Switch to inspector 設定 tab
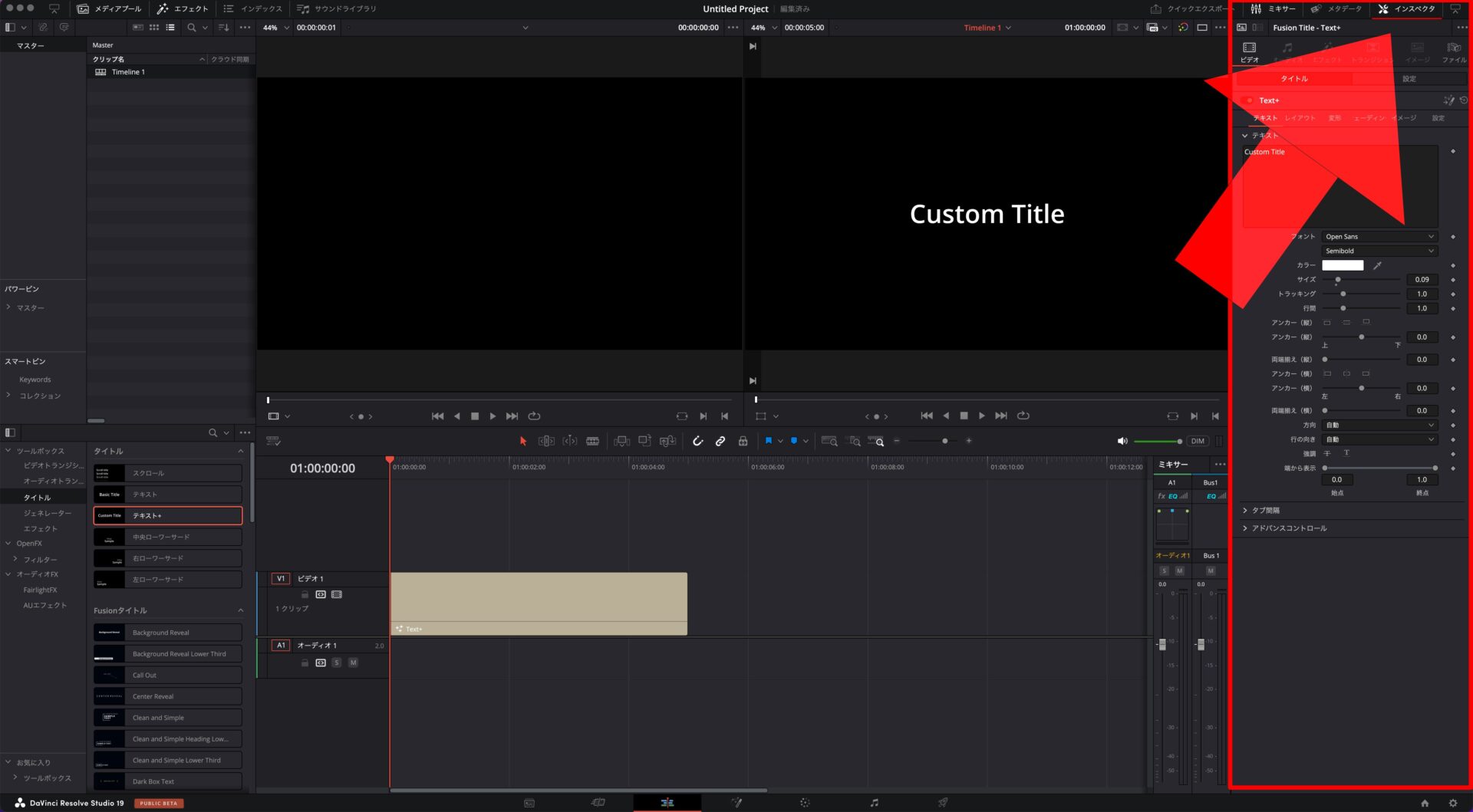The height and width of the screenshot is (812, 1473). 1409,79
